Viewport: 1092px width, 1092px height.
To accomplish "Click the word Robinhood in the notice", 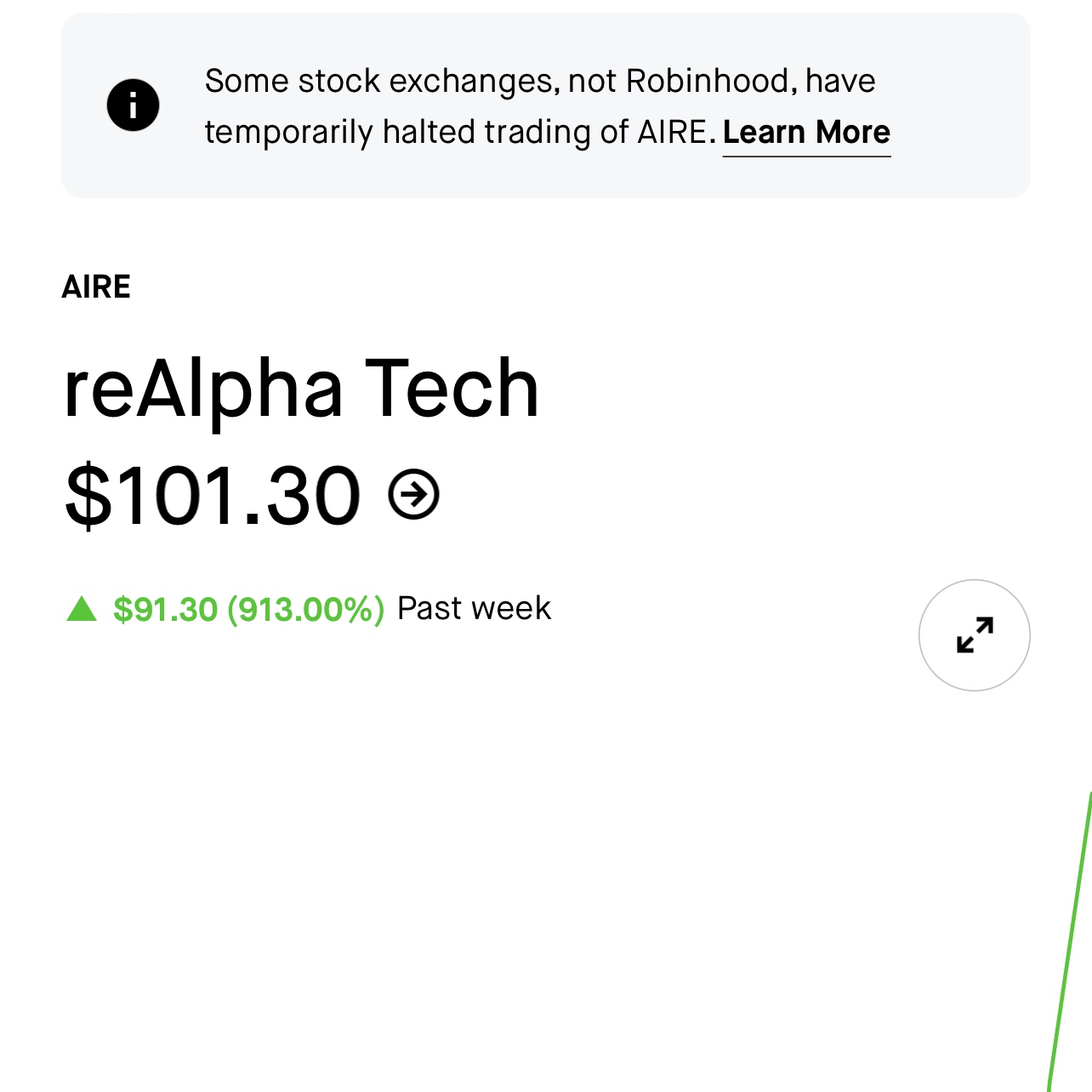I will pos(708,82).
